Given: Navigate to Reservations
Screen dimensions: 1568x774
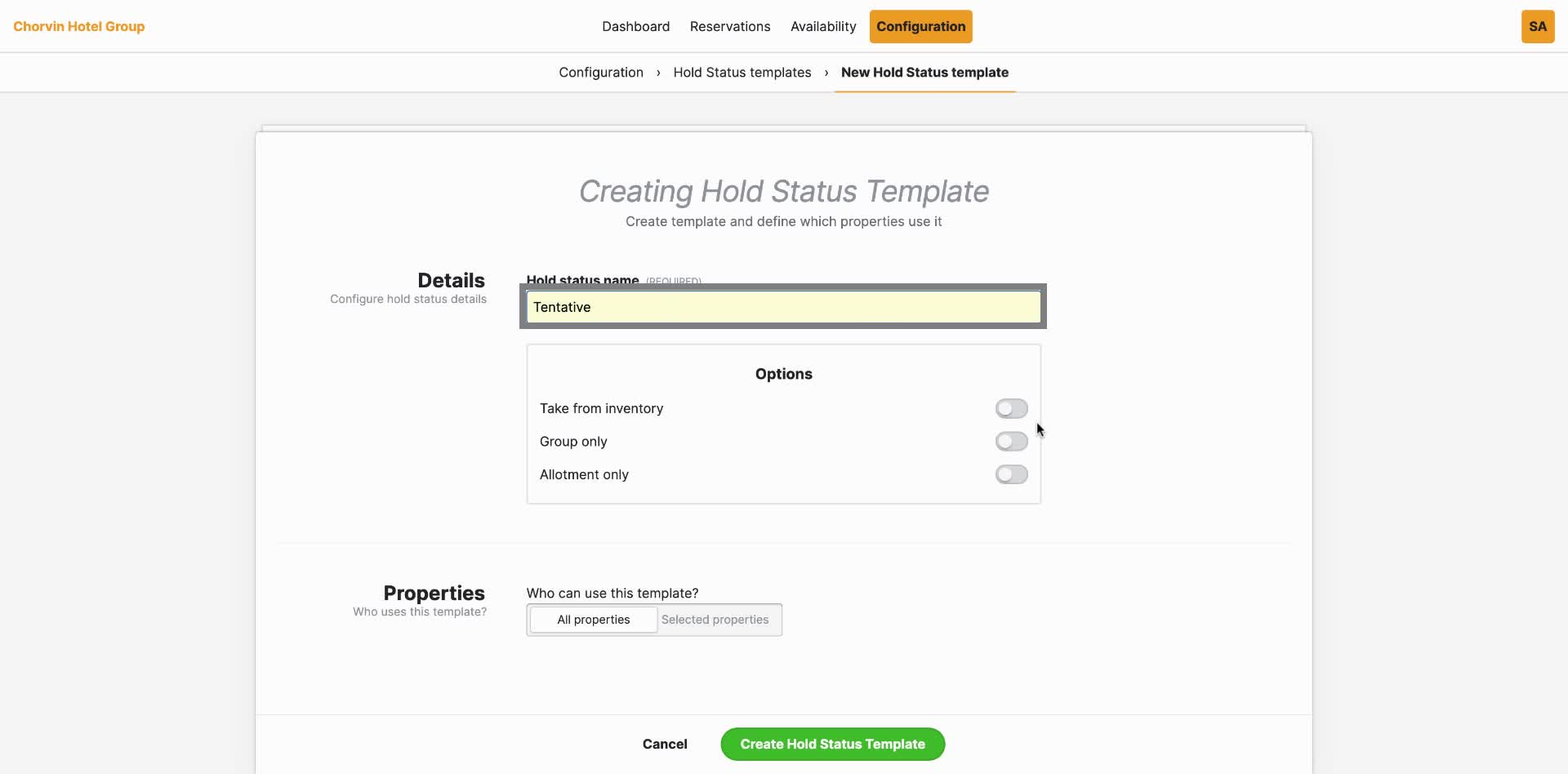Looking at the screenshot, I should click(x=730, y=26).
